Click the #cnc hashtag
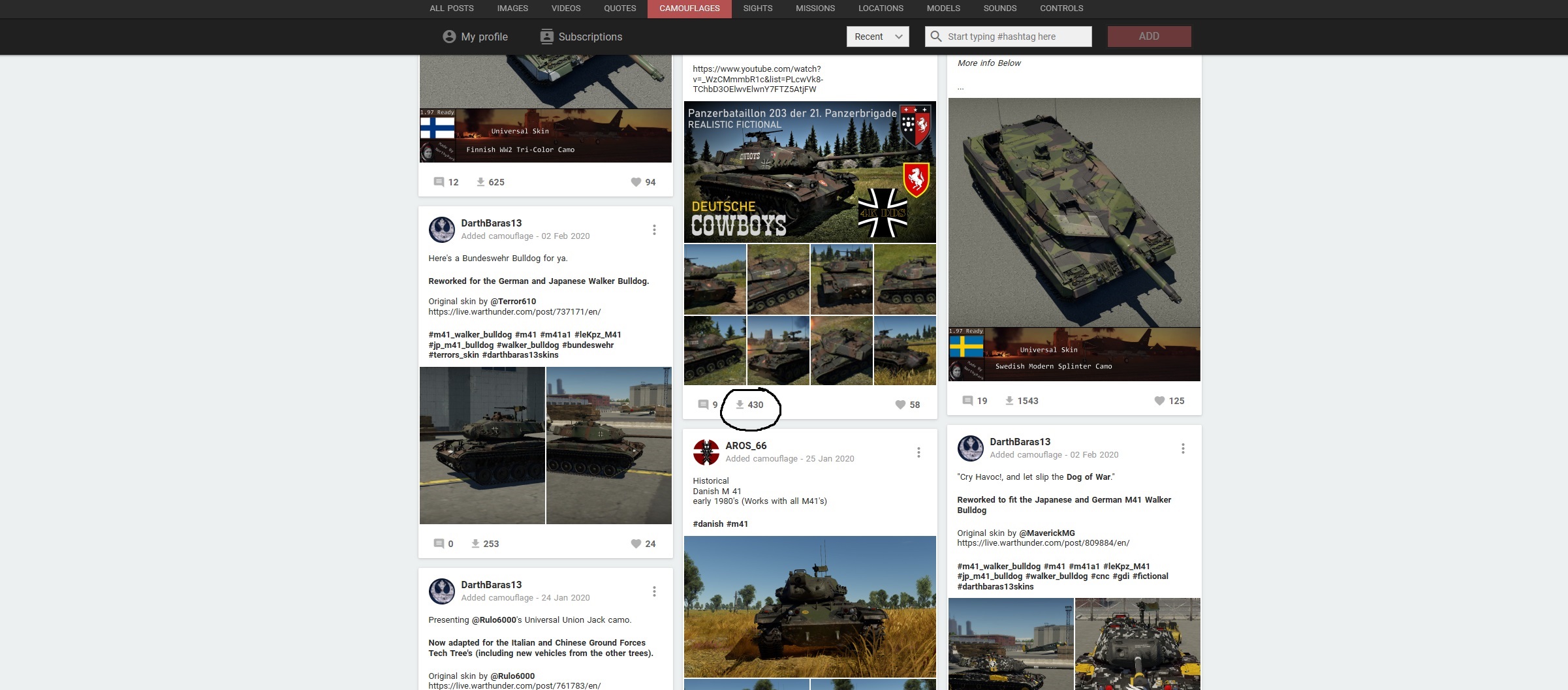This screenshot has width=1568, height=690. tap(1100, 576)
